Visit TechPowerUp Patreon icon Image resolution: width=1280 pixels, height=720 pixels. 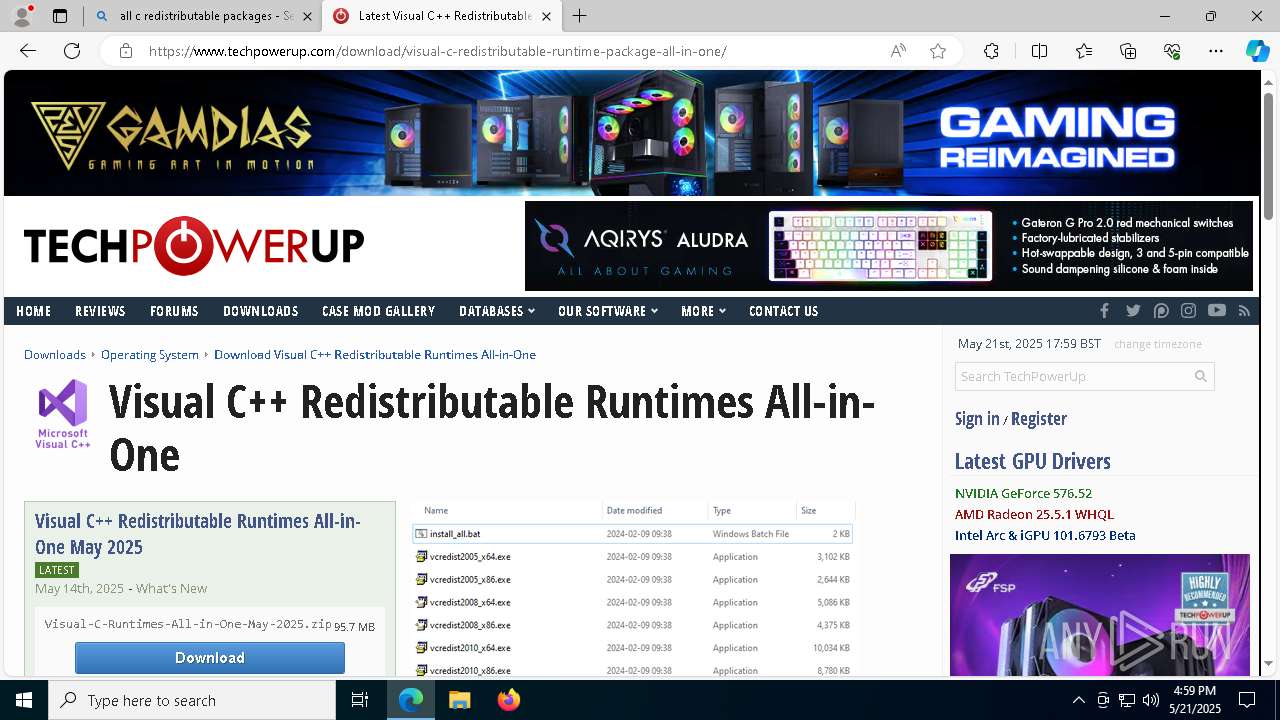point(1161,311)
